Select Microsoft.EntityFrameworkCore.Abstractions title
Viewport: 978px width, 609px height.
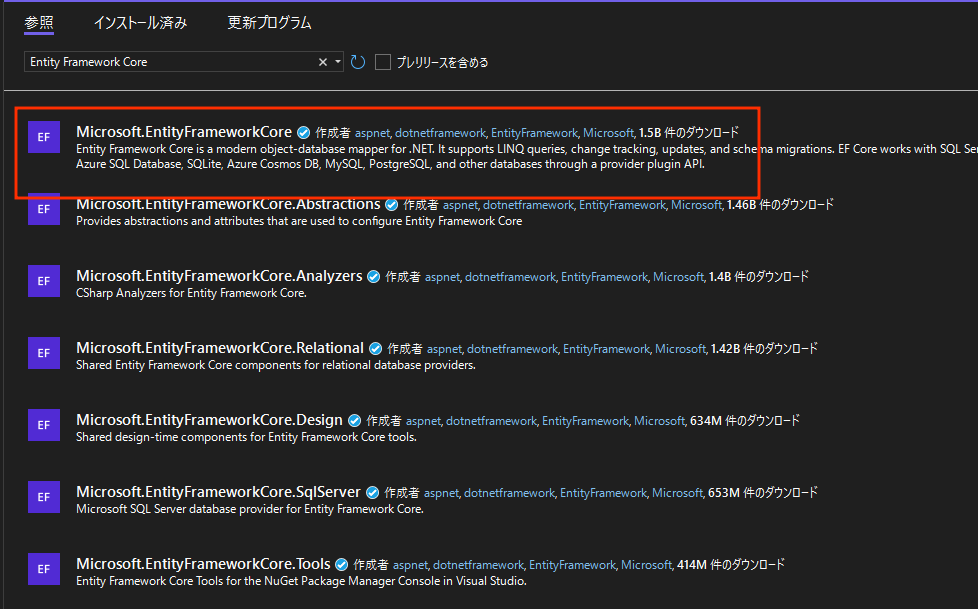[228, 204]
